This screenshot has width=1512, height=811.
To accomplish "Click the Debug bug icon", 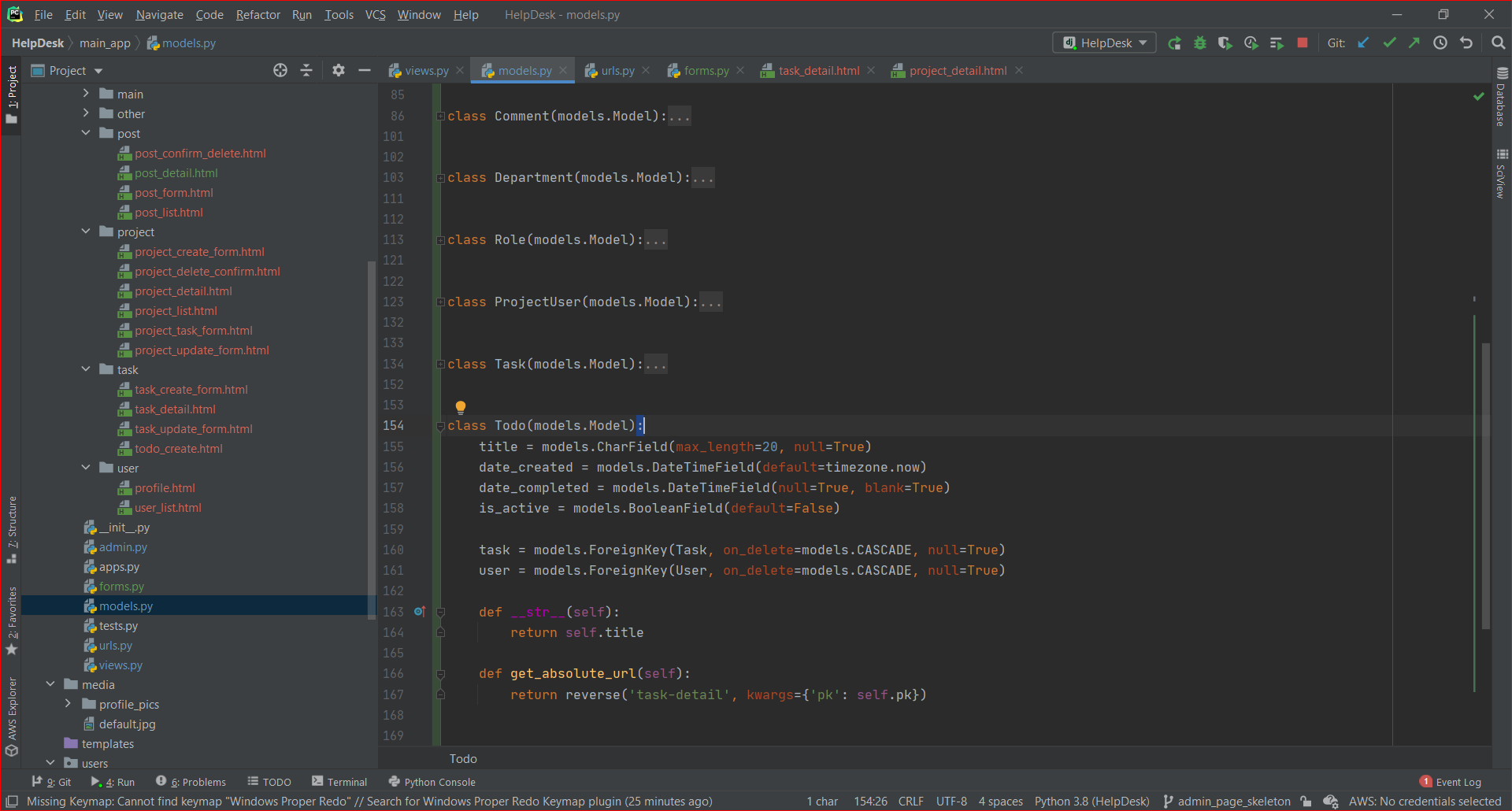I will (x=1200, y=43).
